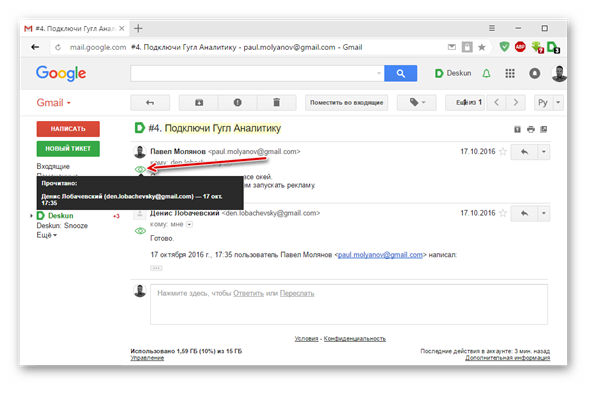The width and height of the screenshot is (606, 404).
Task: Open the Deskun: Snooze label
Action: pyautogui.click(x=62, y=226)
